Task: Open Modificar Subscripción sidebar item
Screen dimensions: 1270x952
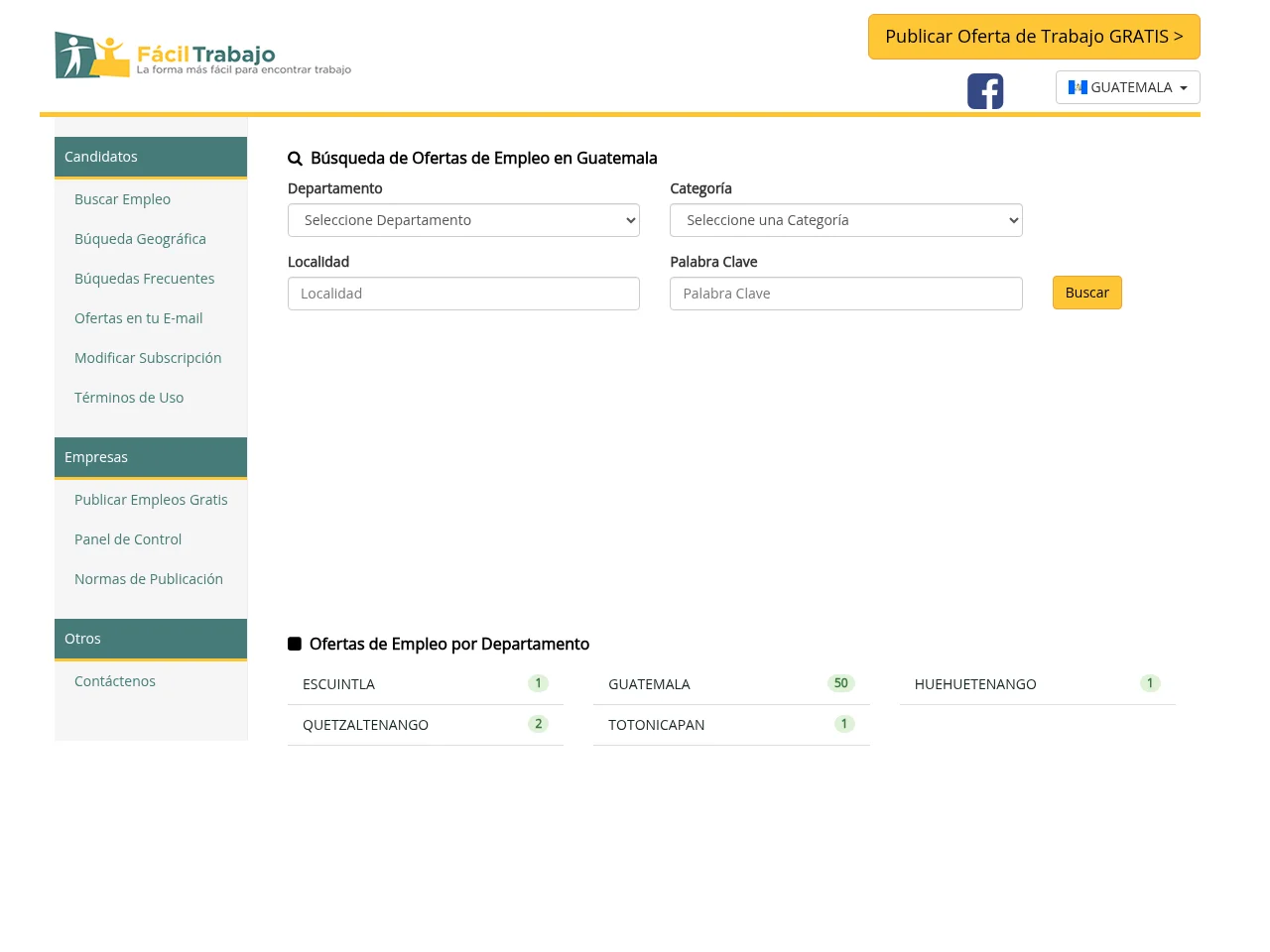Action: pos(148,358)
